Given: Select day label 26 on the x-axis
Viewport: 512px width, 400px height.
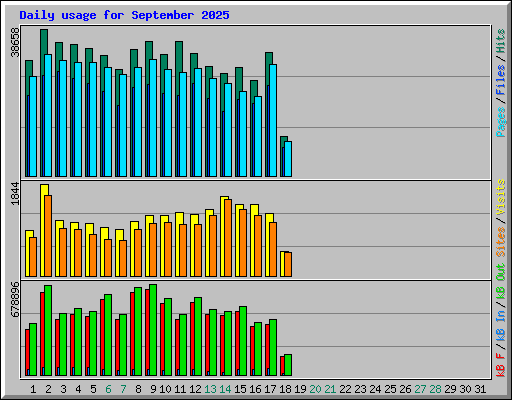Looking at the screenshot, I should tap(405, 389).
